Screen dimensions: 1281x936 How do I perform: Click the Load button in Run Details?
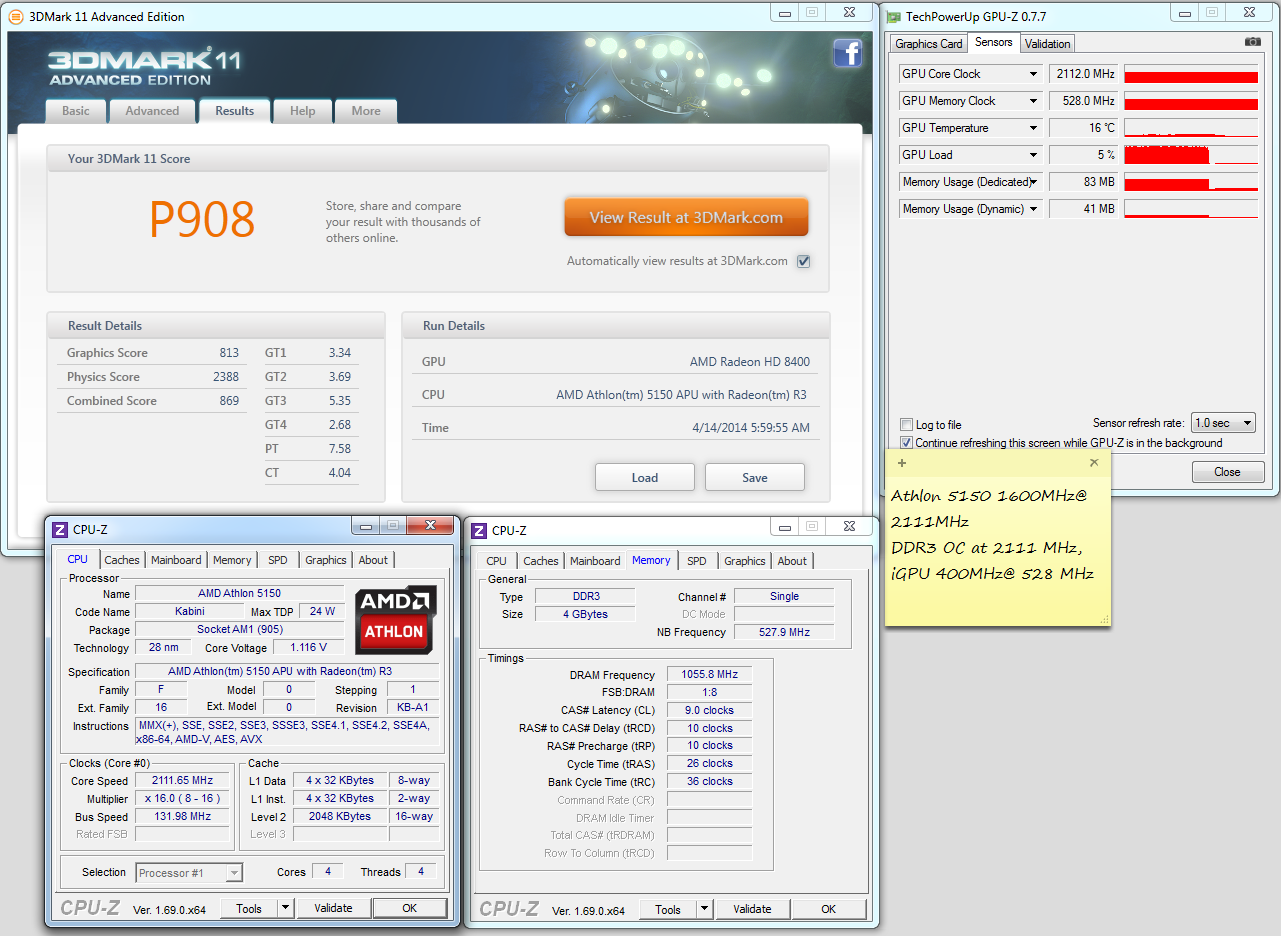(645, 477)
